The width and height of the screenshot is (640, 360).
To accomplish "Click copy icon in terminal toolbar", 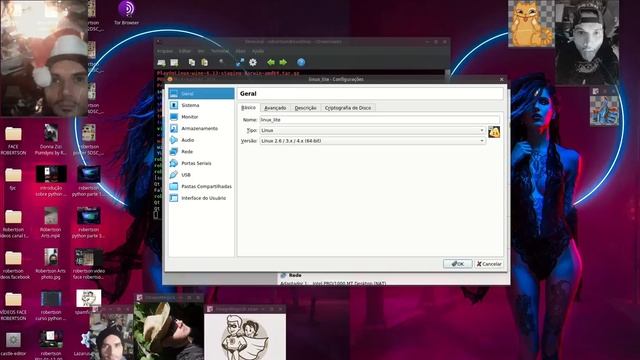I will pos(192,62).
